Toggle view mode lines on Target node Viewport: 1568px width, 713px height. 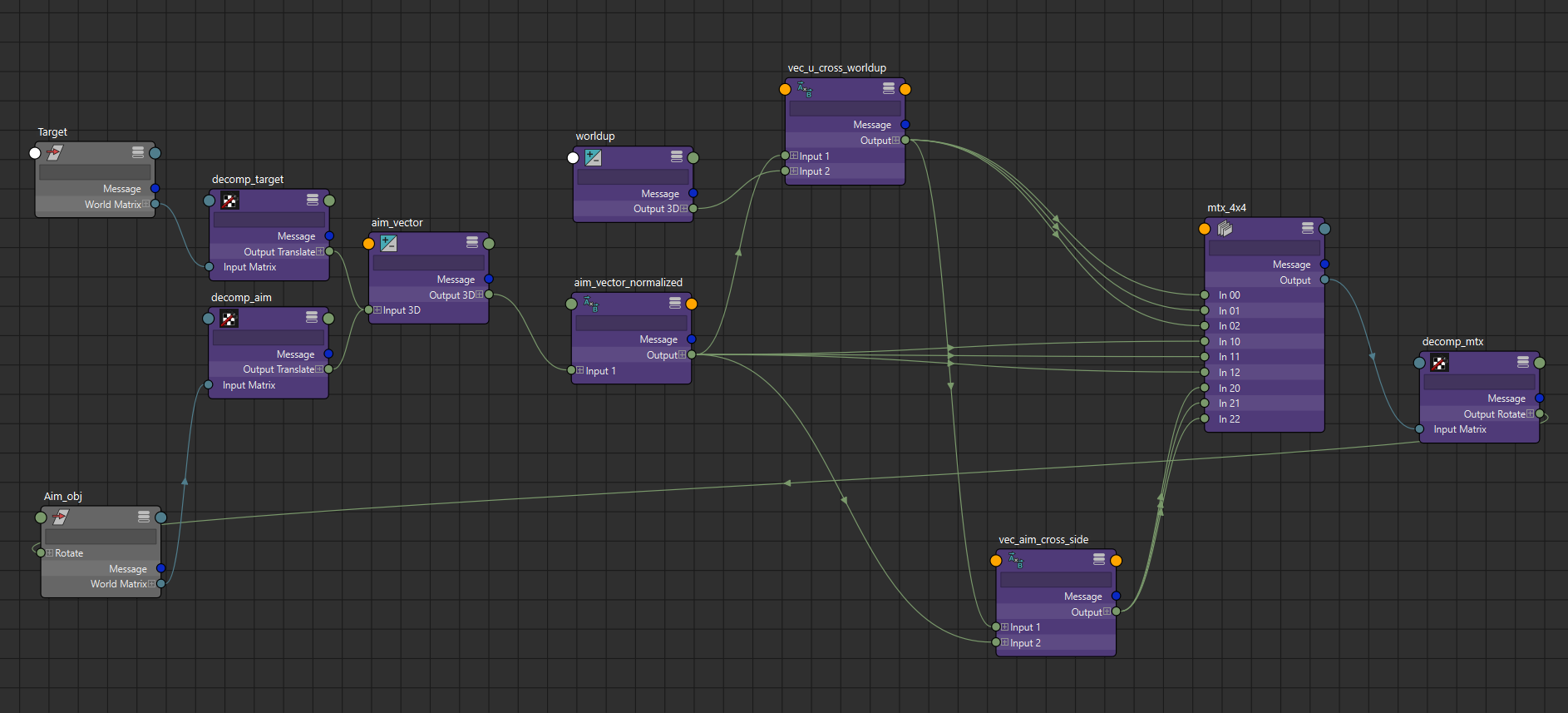(x=138, y=153)
